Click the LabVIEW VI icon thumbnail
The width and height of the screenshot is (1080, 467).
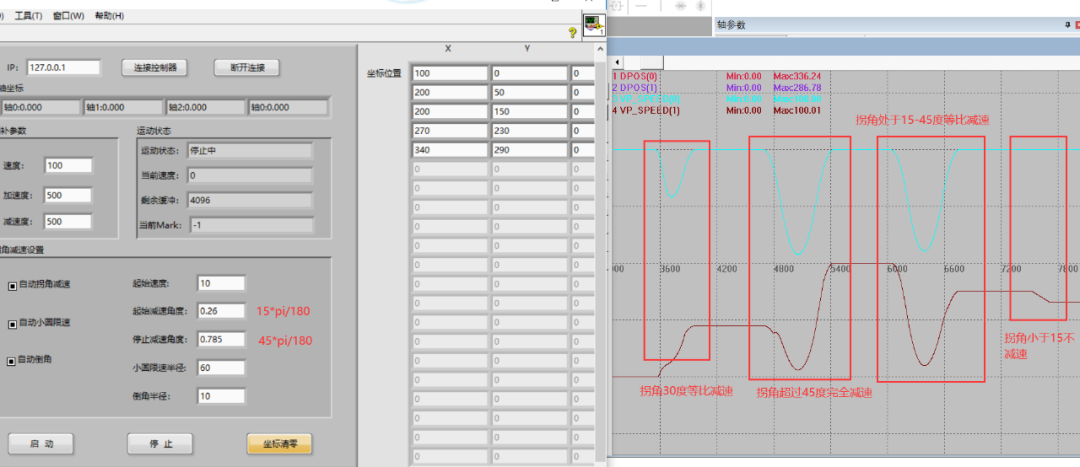pos(593,25)
